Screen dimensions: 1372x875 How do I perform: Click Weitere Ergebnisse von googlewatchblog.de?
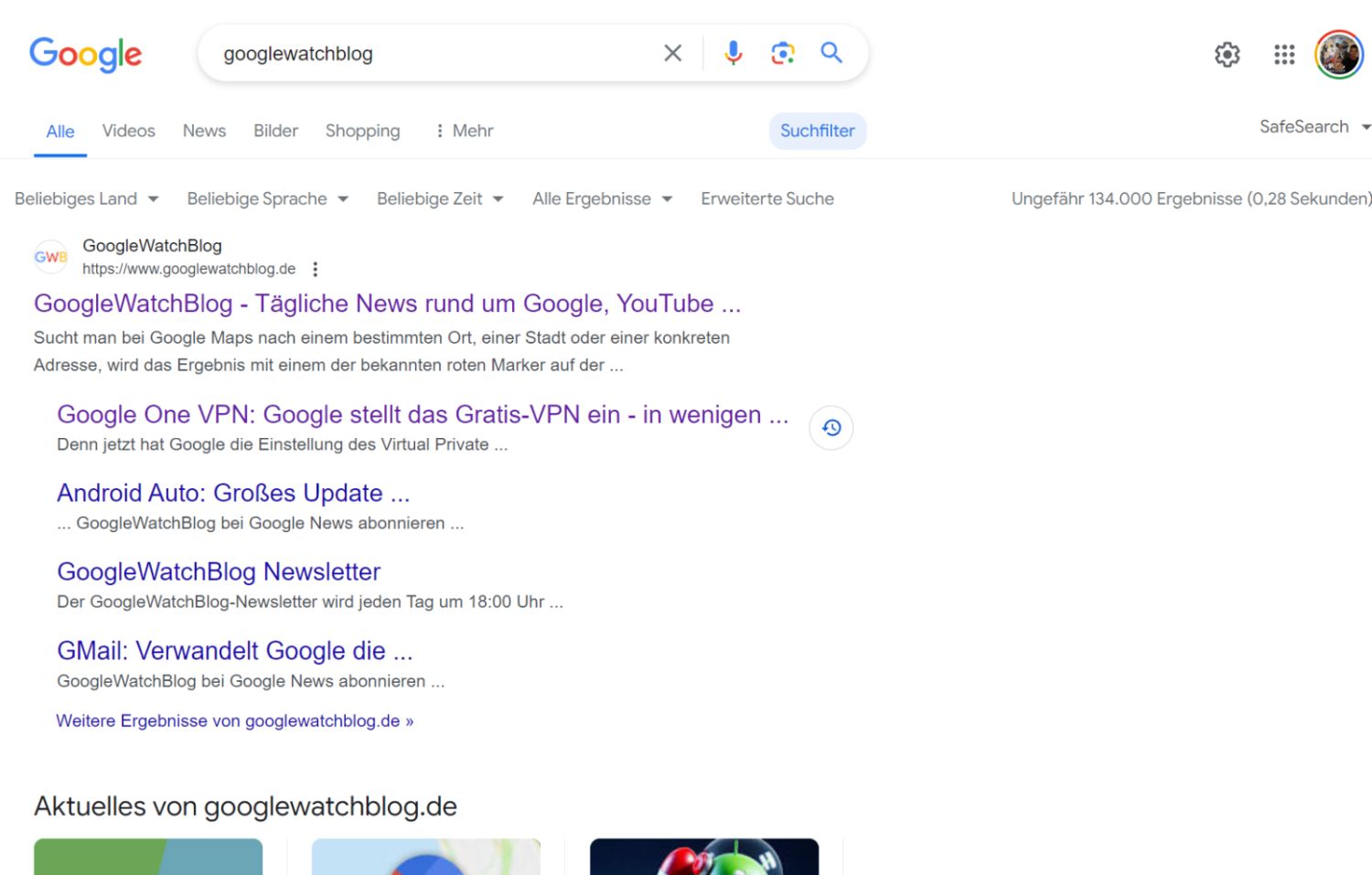click(234, 720)
